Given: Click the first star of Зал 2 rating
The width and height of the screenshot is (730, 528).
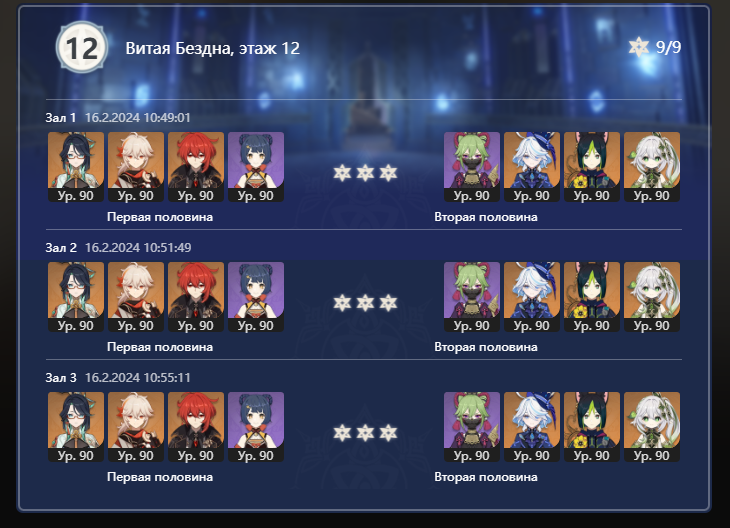Looking at the screenshot, I should click(342, 303).
